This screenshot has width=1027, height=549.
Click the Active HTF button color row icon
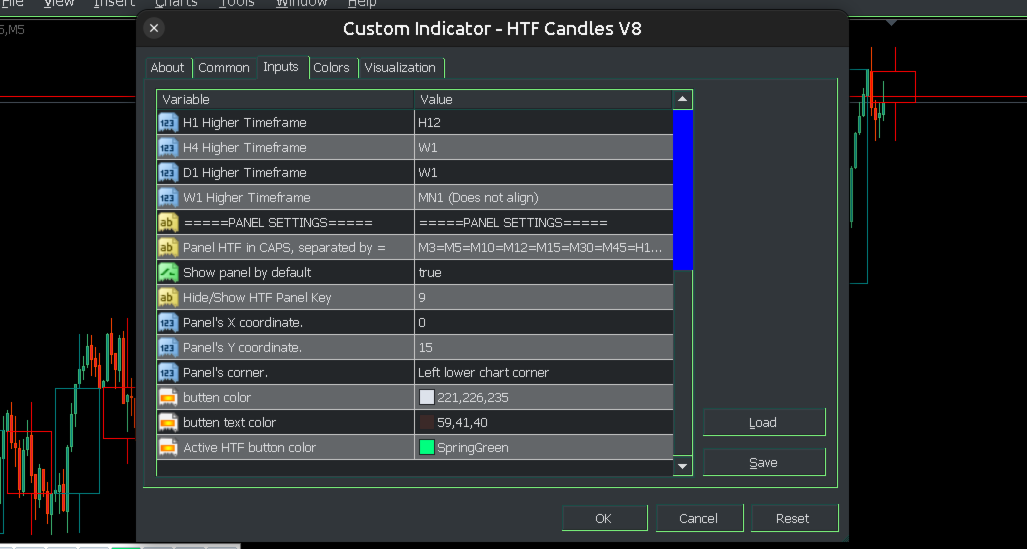click(x=167, y=447)
